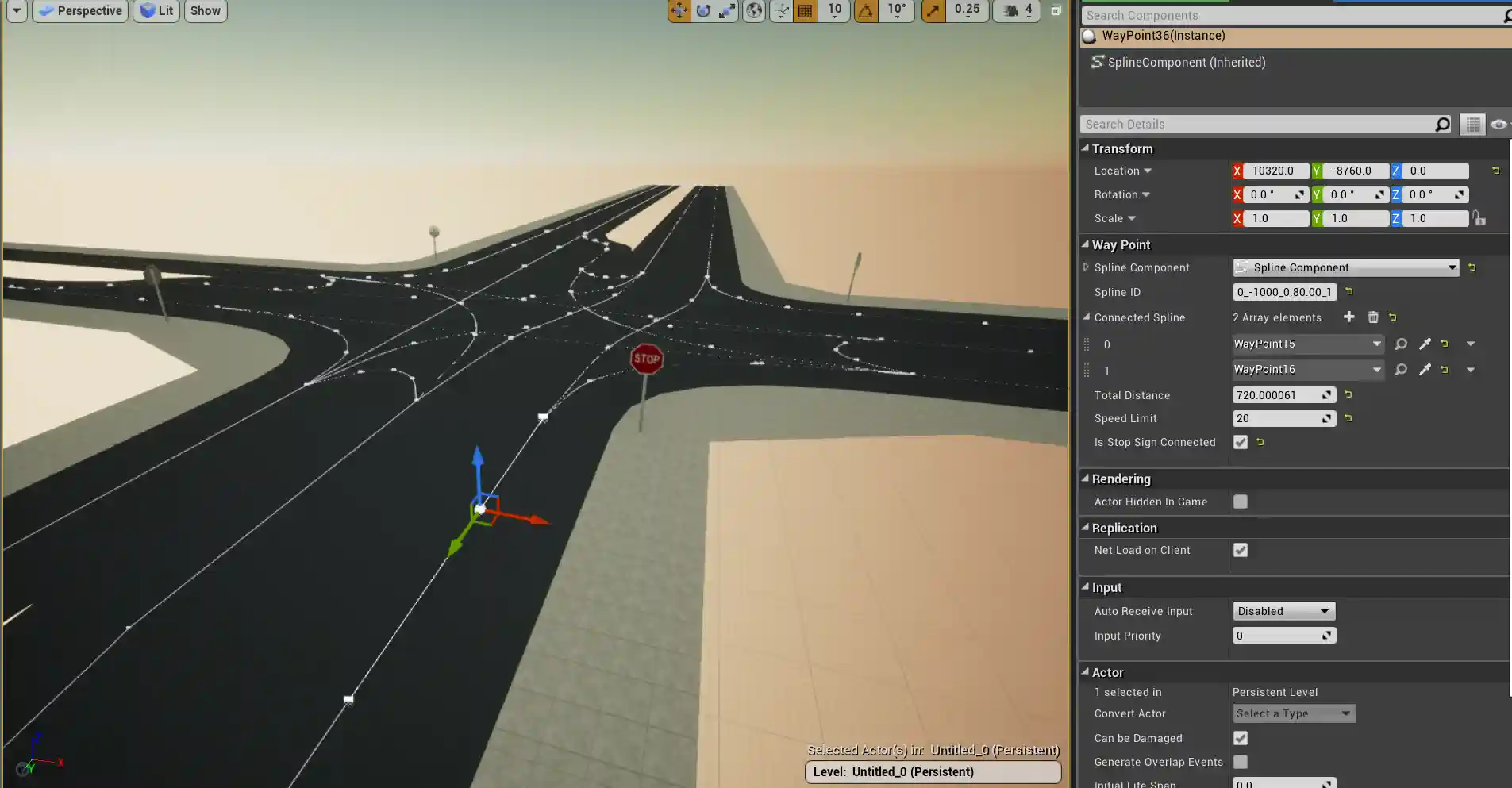Image resolution: width=1512 pixels, height=788 pixels.
Task: Select the rotate gizmo tool
Action: pyautogui.click(x=703, y=10)
